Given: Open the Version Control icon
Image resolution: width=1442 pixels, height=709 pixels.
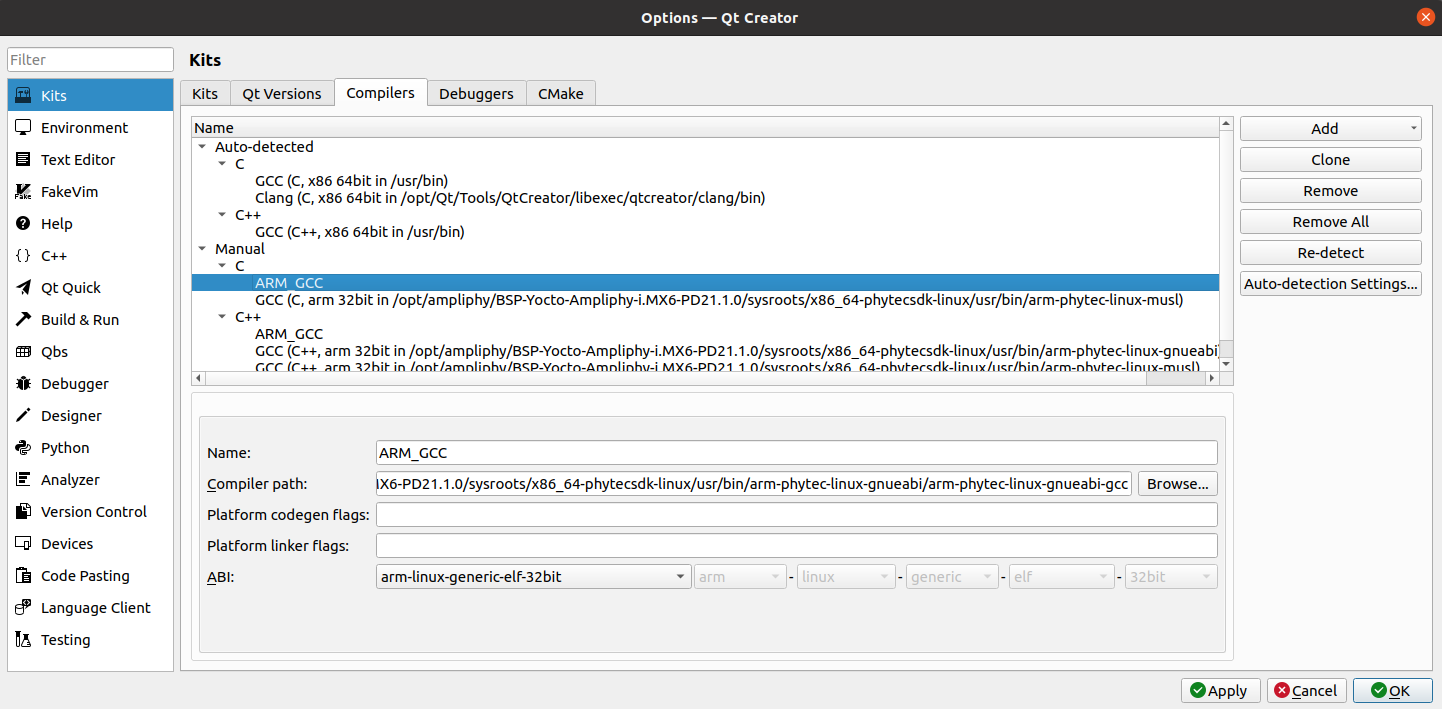Looking at the screenshot, I should click(x=23, y=512).
